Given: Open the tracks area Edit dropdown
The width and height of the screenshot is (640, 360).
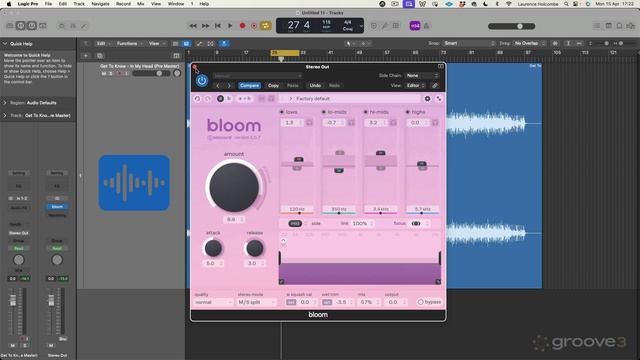Looking at the screenshot, I should pyautogui.click(x=102, y=43).
